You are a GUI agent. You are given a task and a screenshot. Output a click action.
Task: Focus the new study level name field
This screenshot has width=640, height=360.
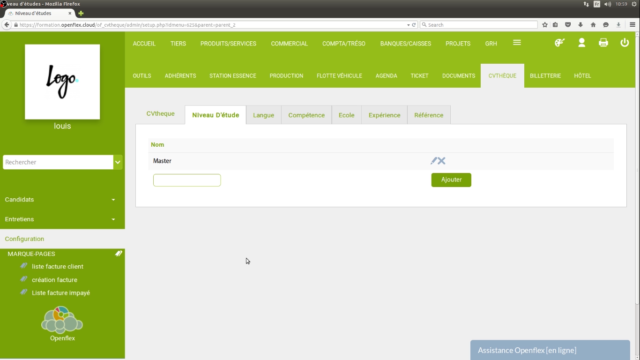click(187, 180)
